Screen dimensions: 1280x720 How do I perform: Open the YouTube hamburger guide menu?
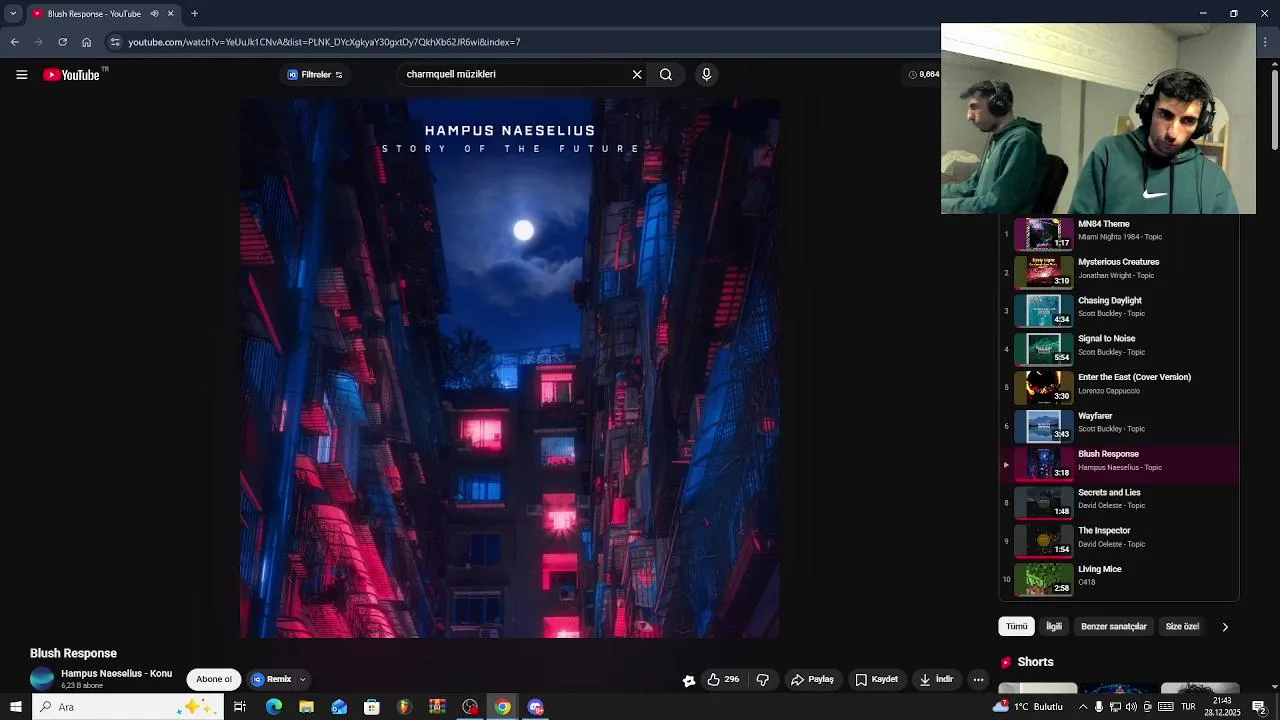coord(21,75)
